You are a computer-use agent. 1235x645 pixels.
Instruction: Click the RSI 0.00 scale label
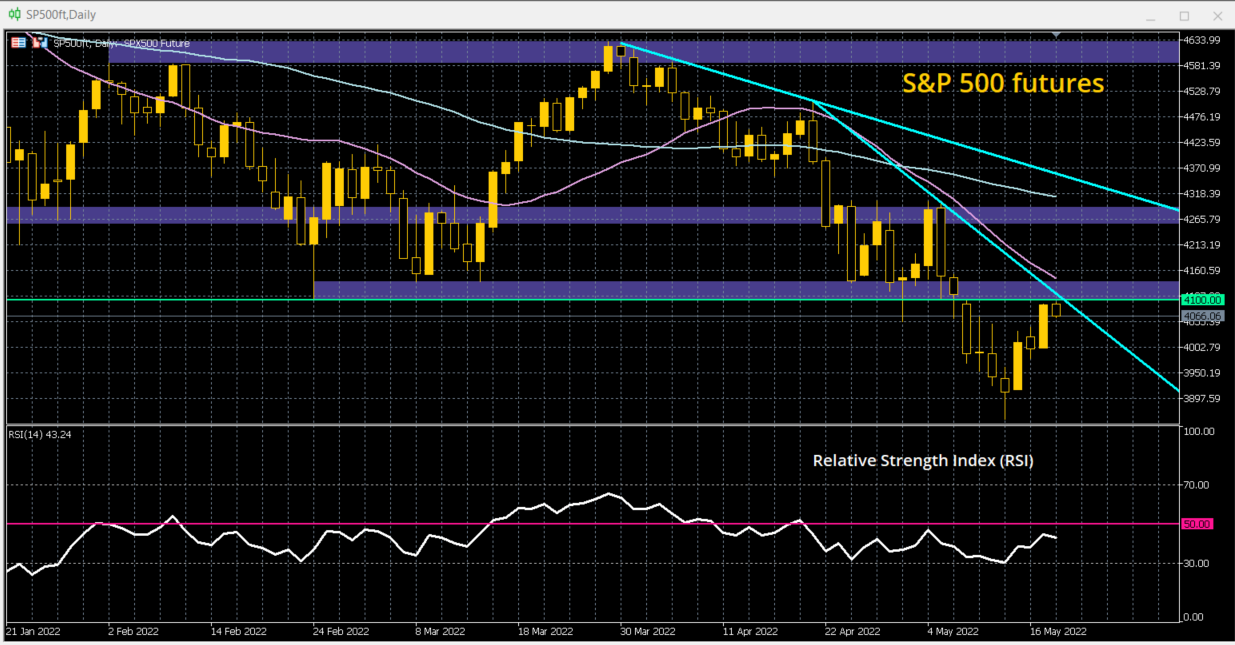(1193, 617)
